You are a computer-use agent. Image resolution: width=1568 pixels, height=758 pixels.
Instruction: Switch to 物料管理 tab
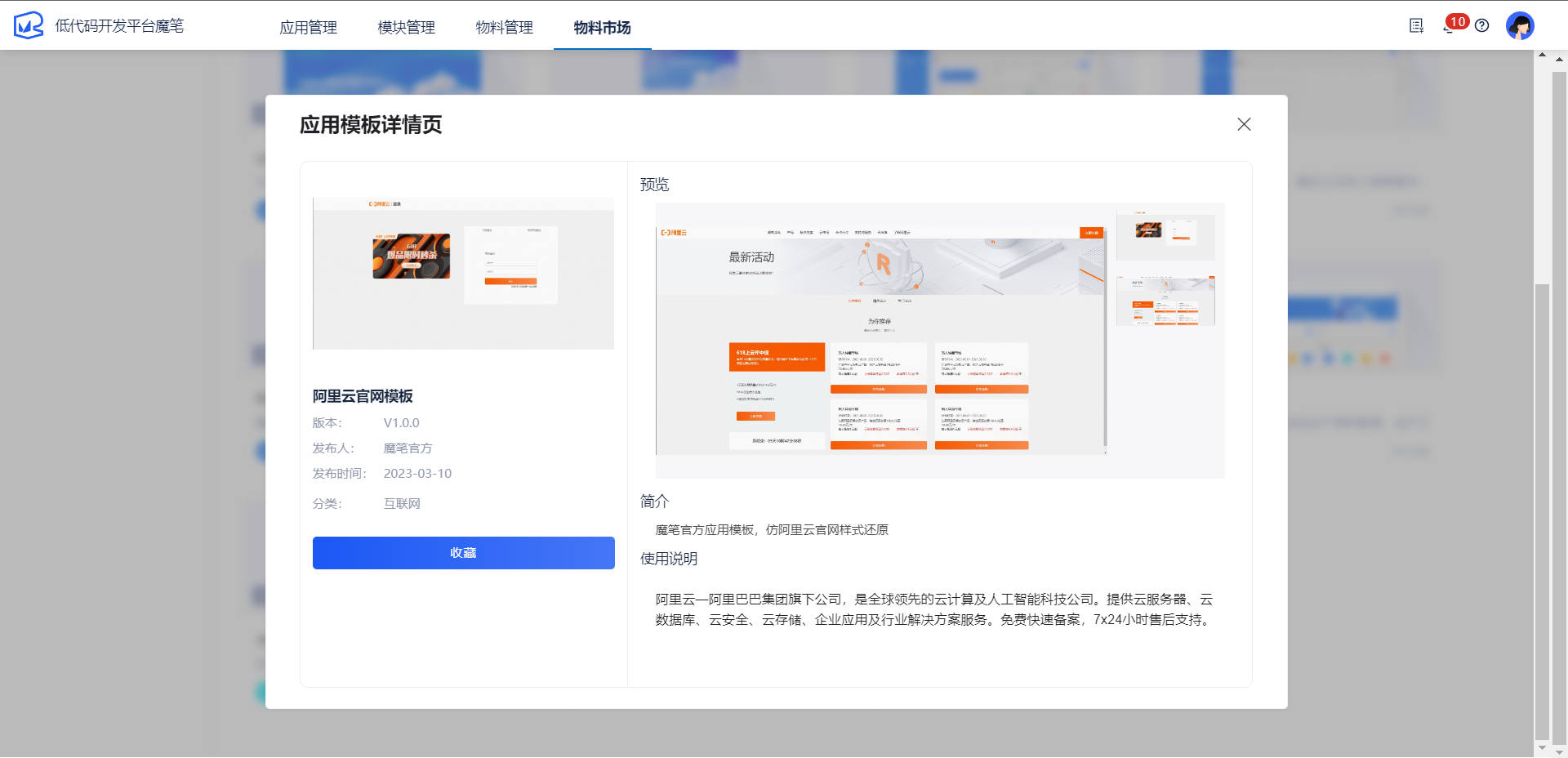tap(505, 27)
